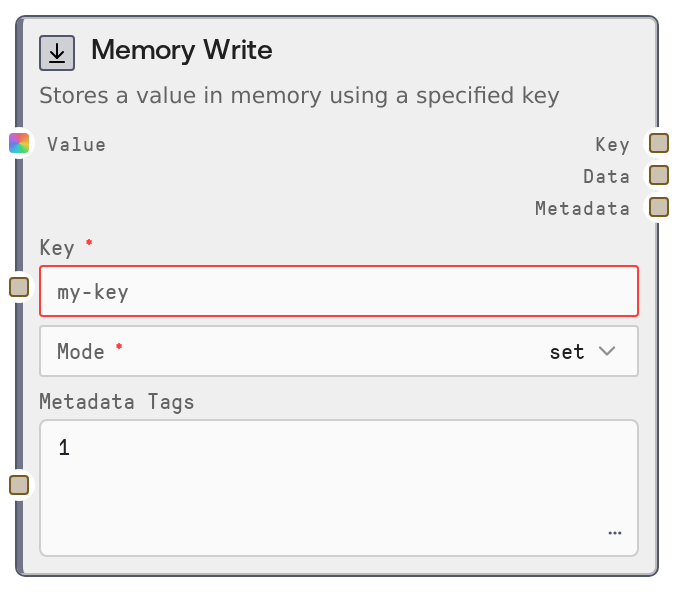This screenshot has height=592, width=674.
Task: Click the Metadata Tags input port connector
Action: coord(19,485)
